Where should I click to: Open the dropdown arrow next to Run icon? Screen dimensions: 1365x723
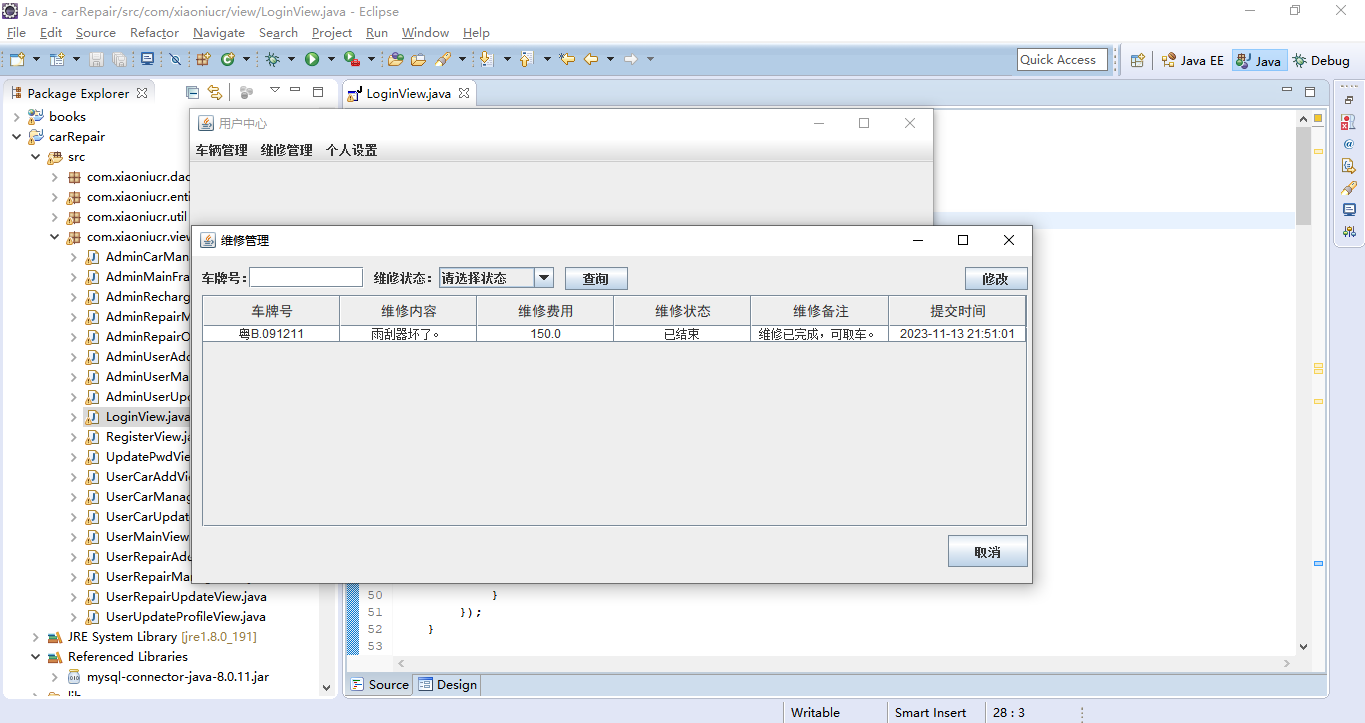pyautogui.click(x=332, y=59)
